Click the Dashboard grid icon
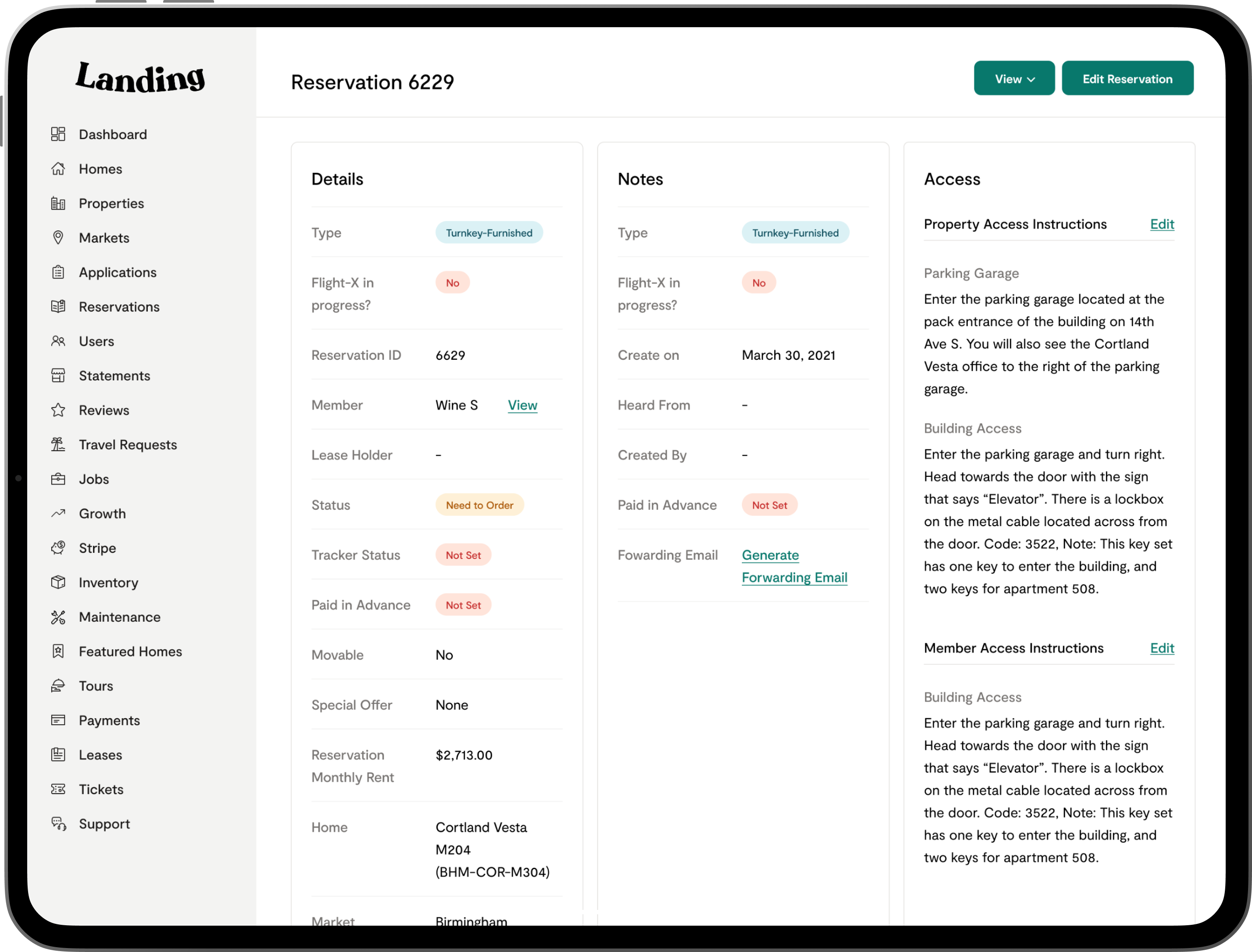 (x=58, y=134)
